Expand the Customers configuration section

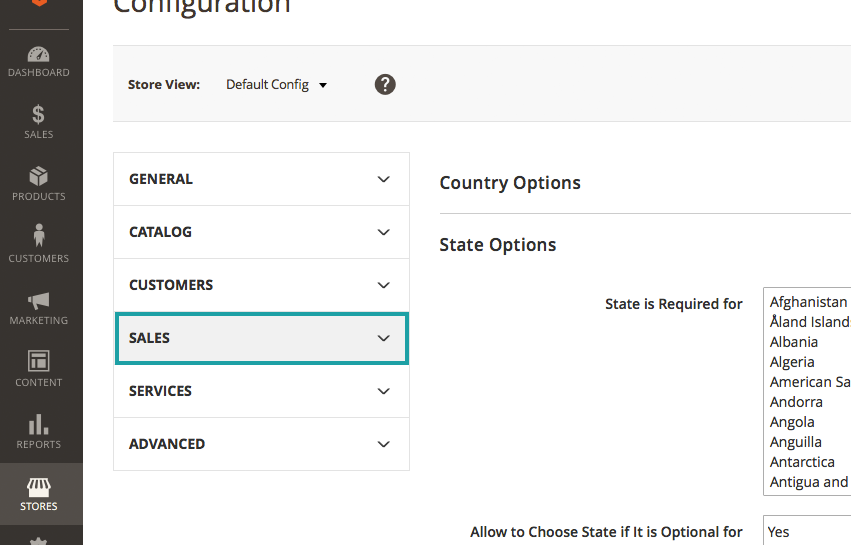(x=261, y=285)
